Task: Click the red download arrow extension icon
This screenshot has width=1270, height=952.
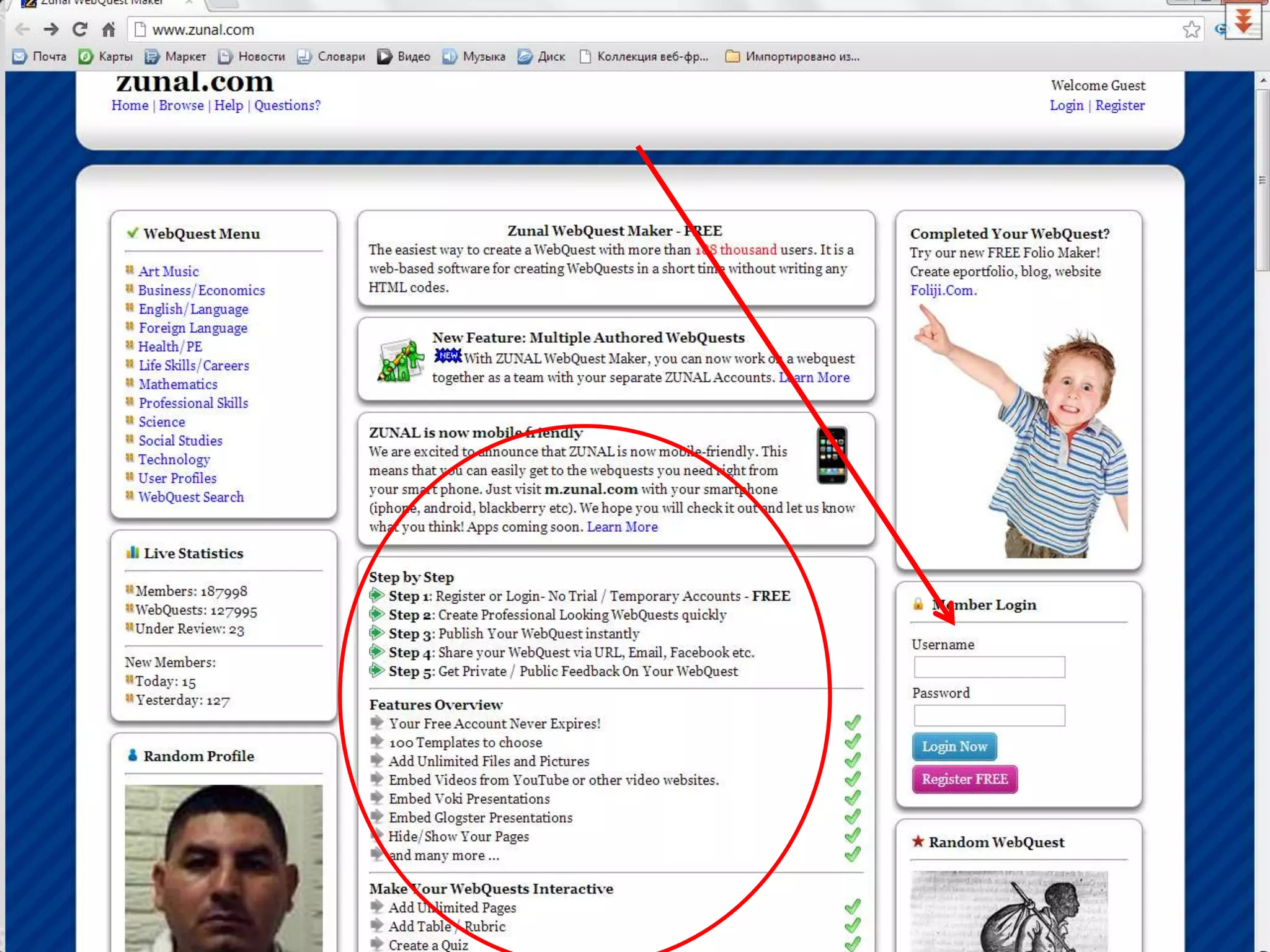Action: 1243,22
